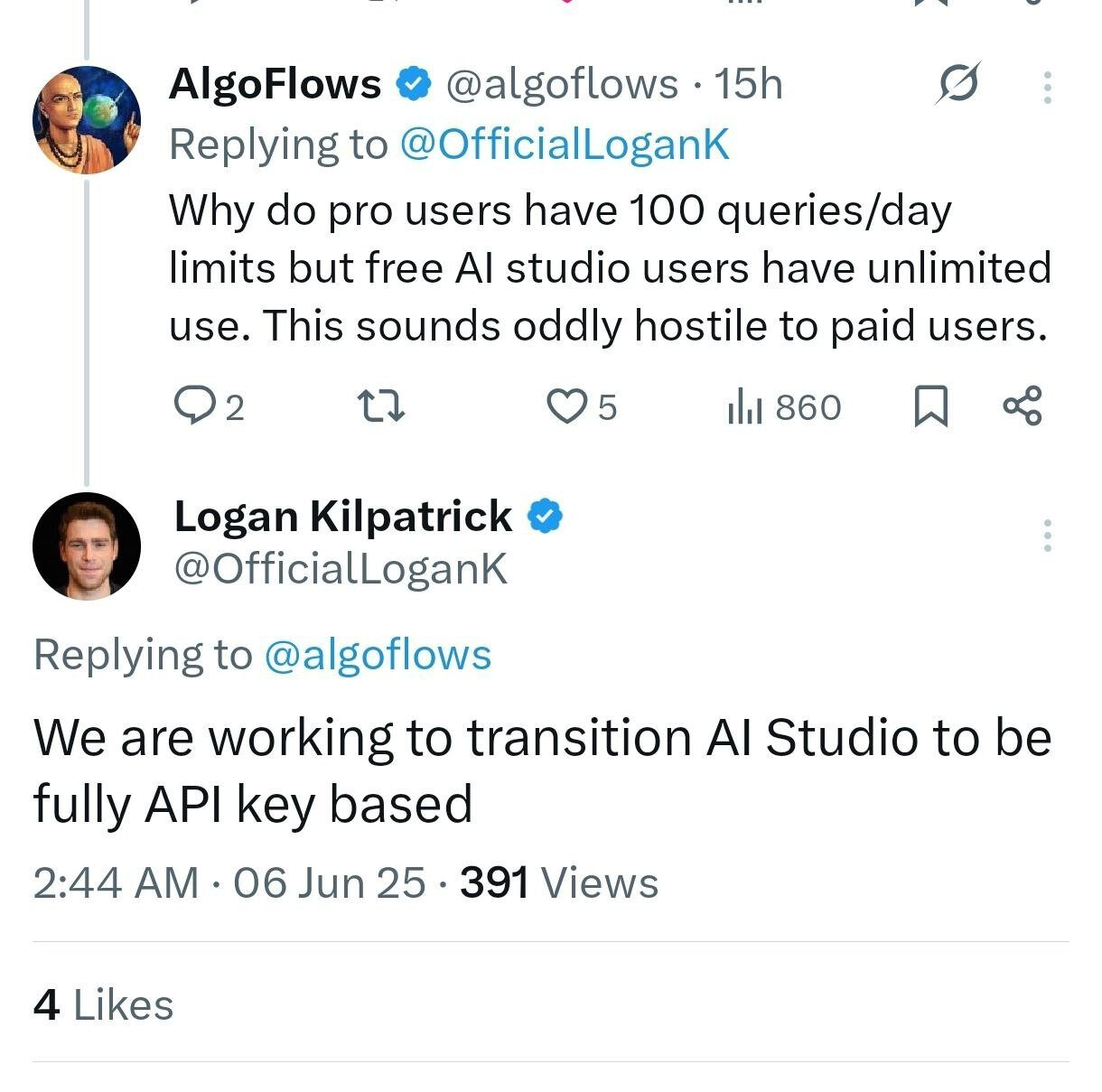
Task: Open the three-dot menu on AlgoFlows' tweet
Action: coord(1048,88)
